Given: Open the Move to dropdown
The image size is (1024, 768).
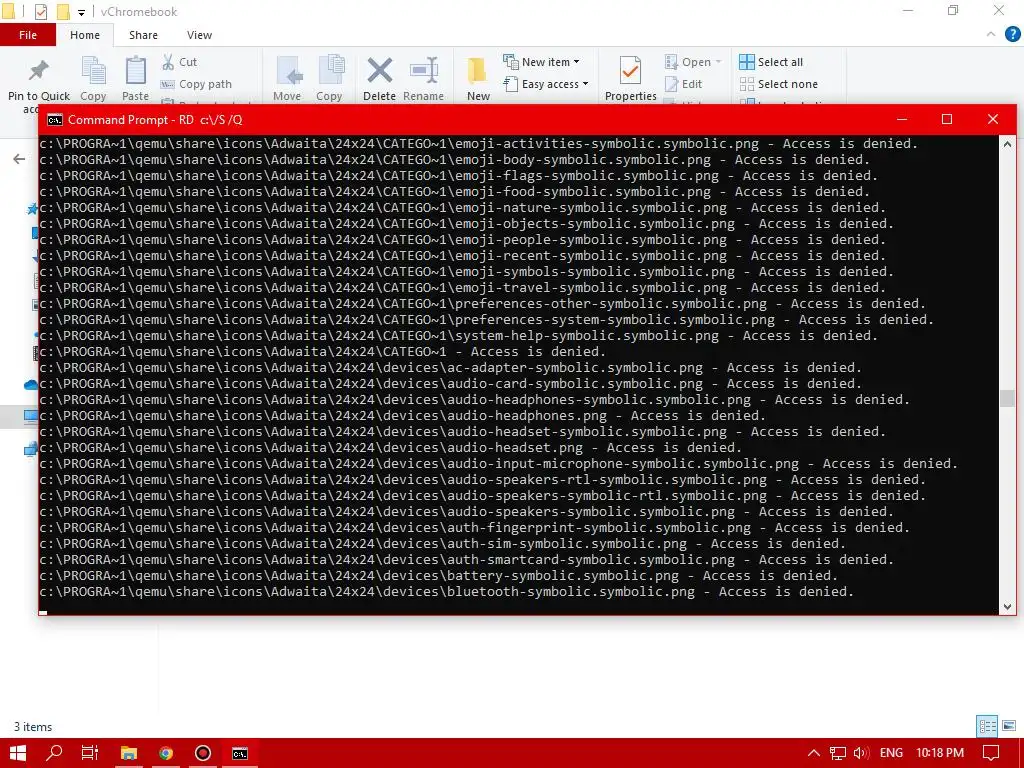Looking at the screenshot, I should click(287, 78).
